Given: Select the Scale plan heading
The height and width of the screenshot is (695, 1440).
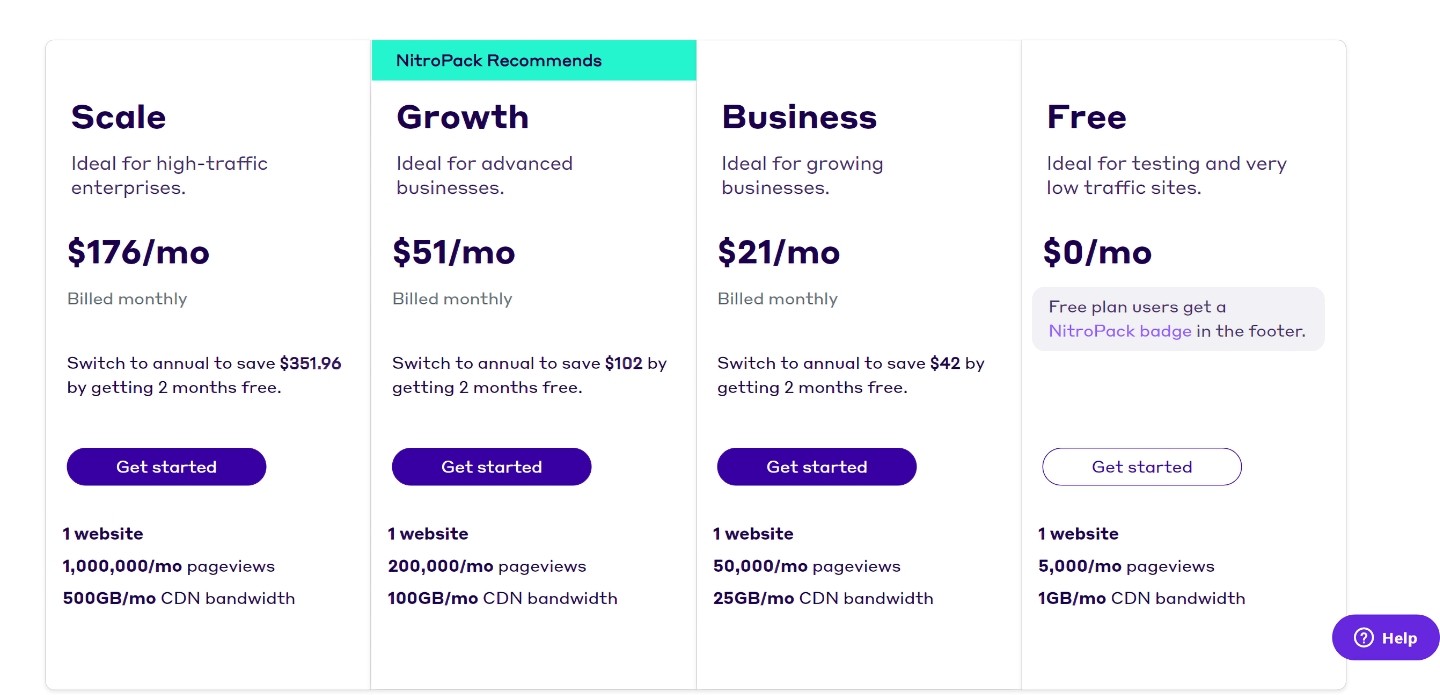Looking at the screenshot, I should [118, 117].
